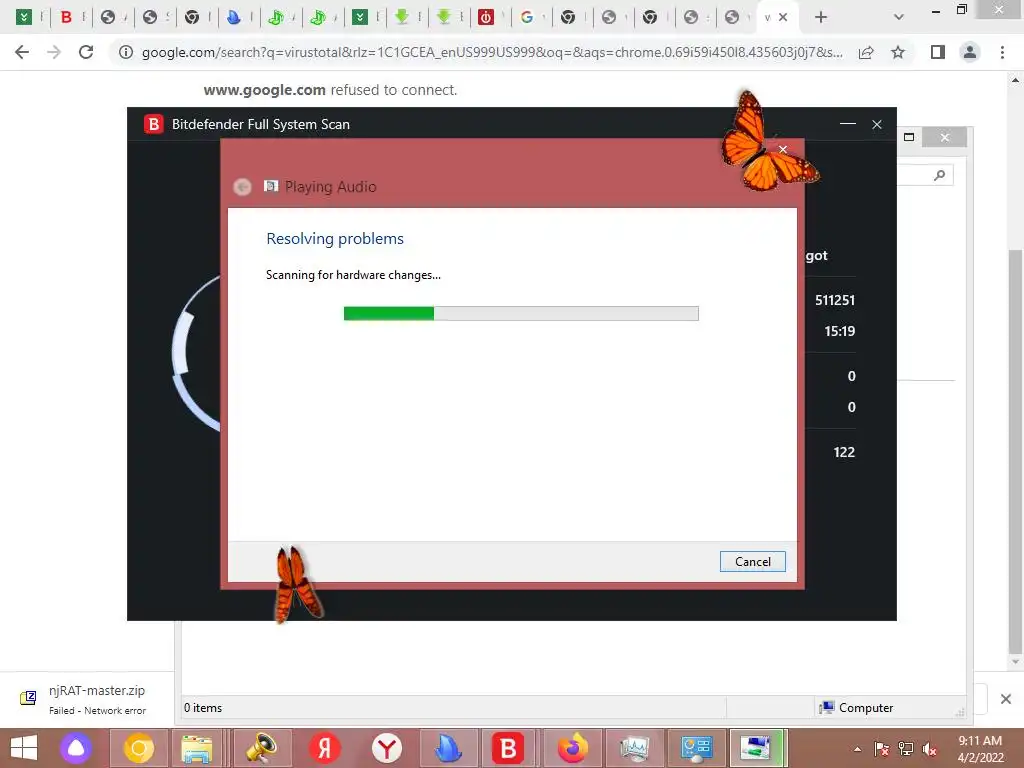Bookmark this tab with the star icon
Image resolution: width=1024 pixels, height=768 pixels.
[898, 52]
